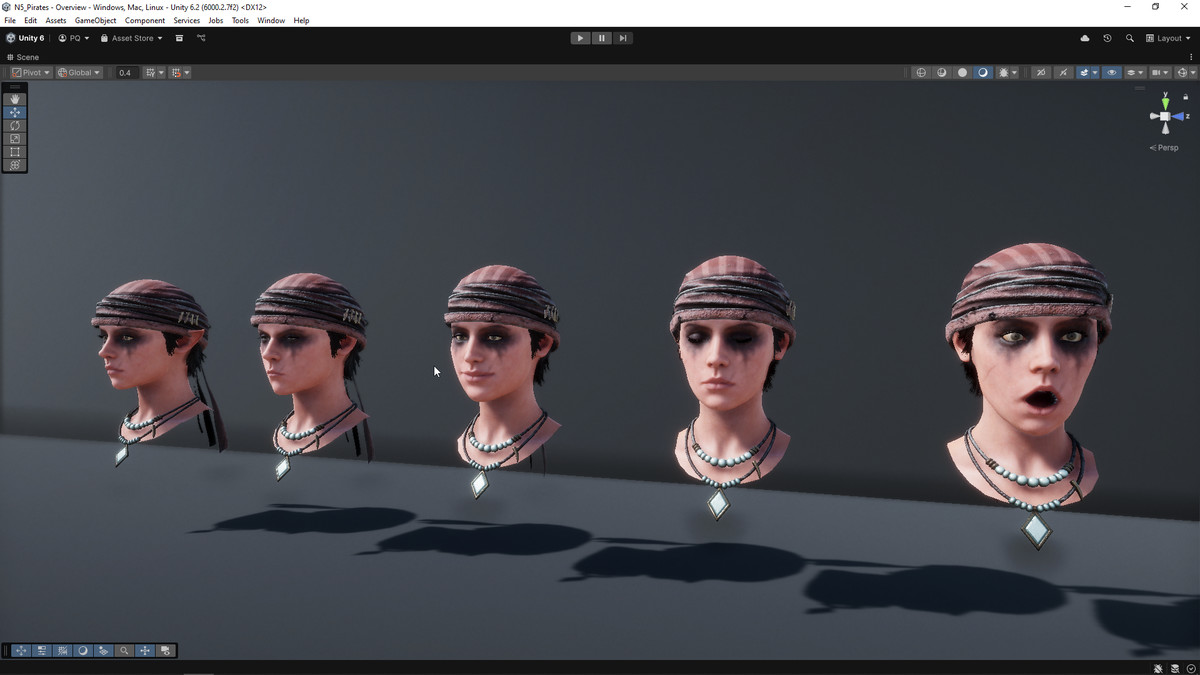This screenshot has height=675, width=1200.
Task: Toggle scene lighting crescent button
Action: coord(983,73)
